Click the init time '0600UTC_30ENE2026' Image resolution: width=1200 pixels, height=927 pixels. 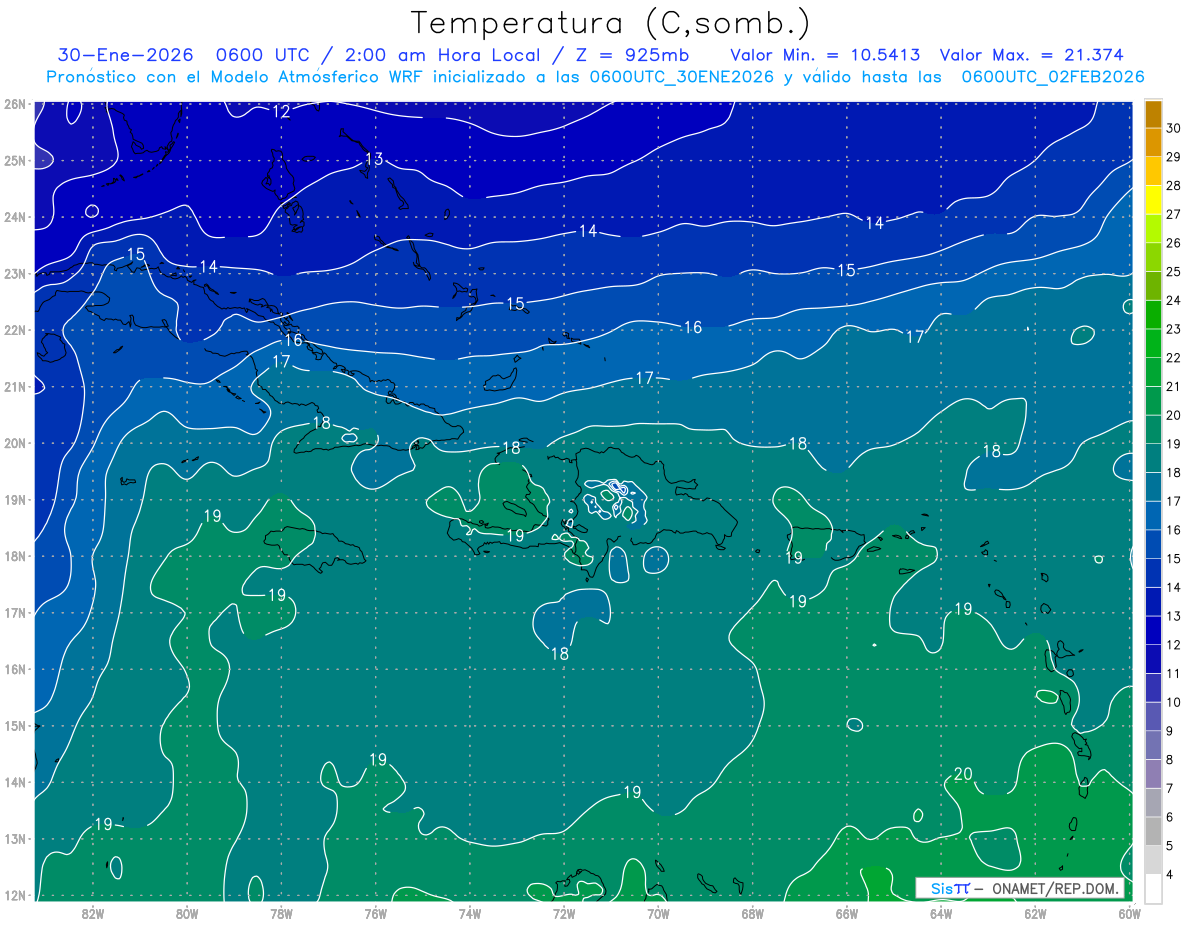(x=681, y=77)
